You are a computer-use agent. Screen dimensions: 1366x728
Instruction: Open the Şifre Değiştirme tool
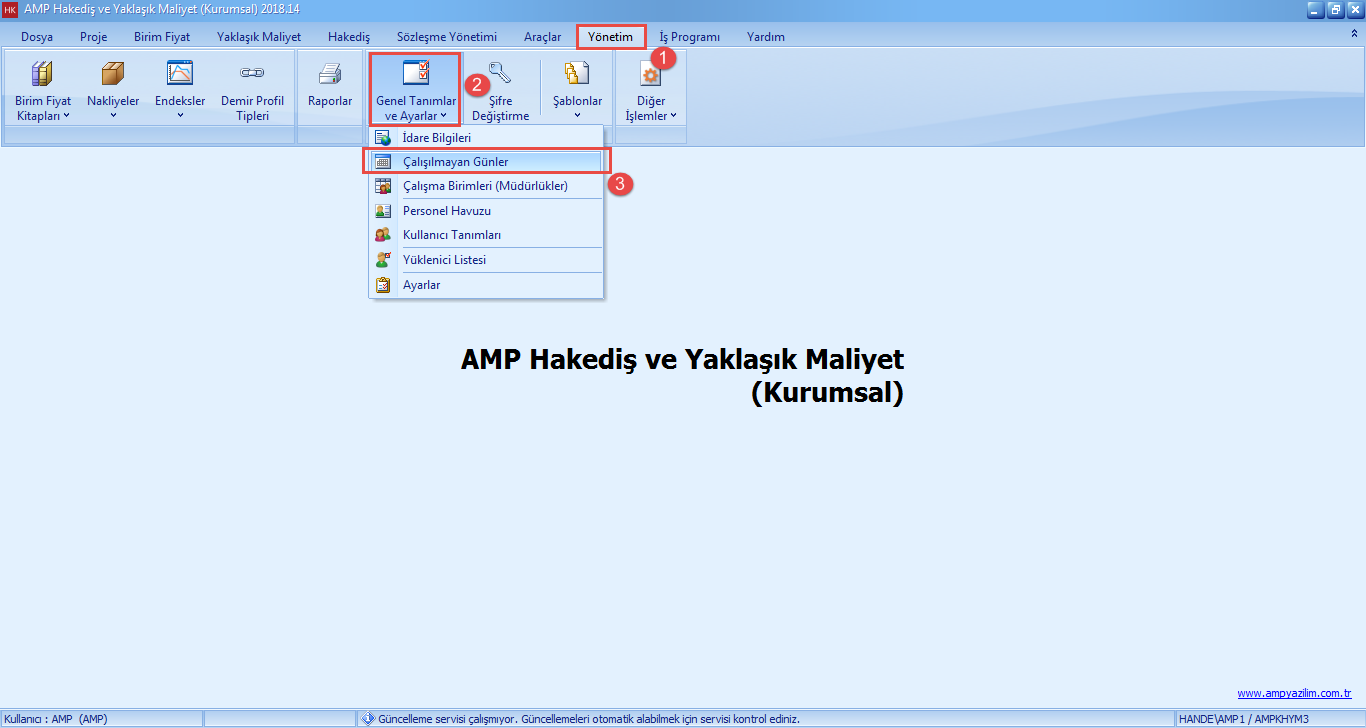pyautogui.click(x=500, y=90)
